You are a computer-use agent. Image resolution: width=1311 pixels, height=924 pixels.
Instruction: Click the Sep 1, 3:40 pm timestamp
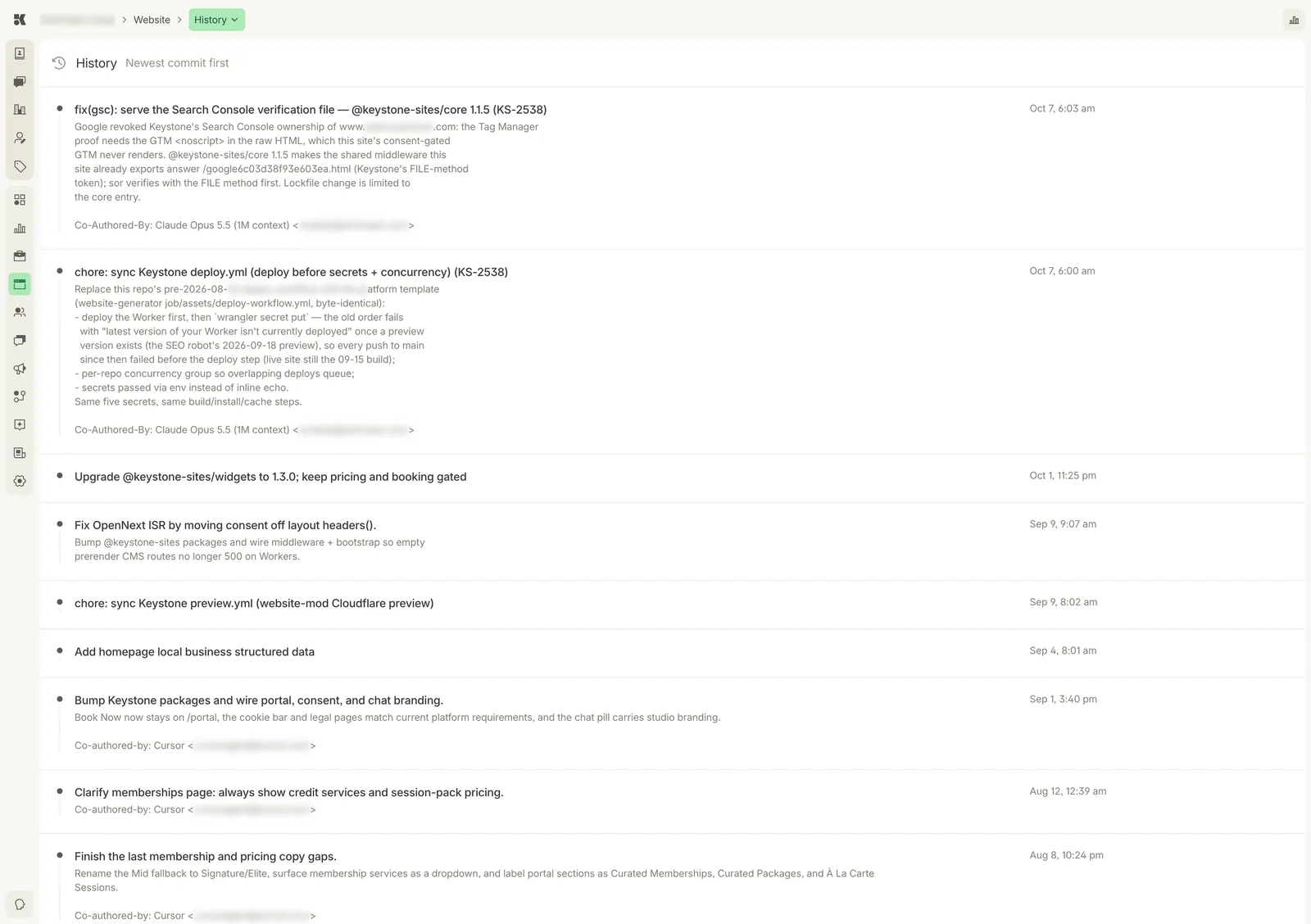[x=1063, y=699]
